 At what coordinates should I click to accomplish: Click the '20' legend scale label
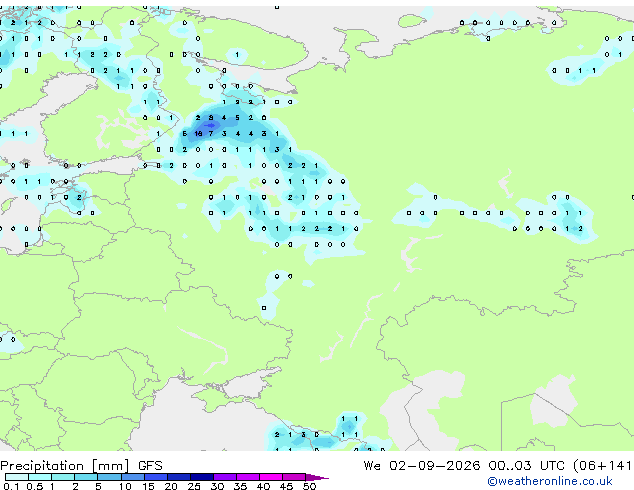coord(171,486)
